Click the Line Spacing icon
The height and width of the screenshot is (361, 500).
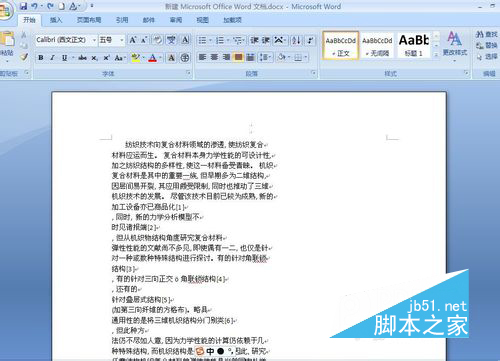click(x=264, y=57)
